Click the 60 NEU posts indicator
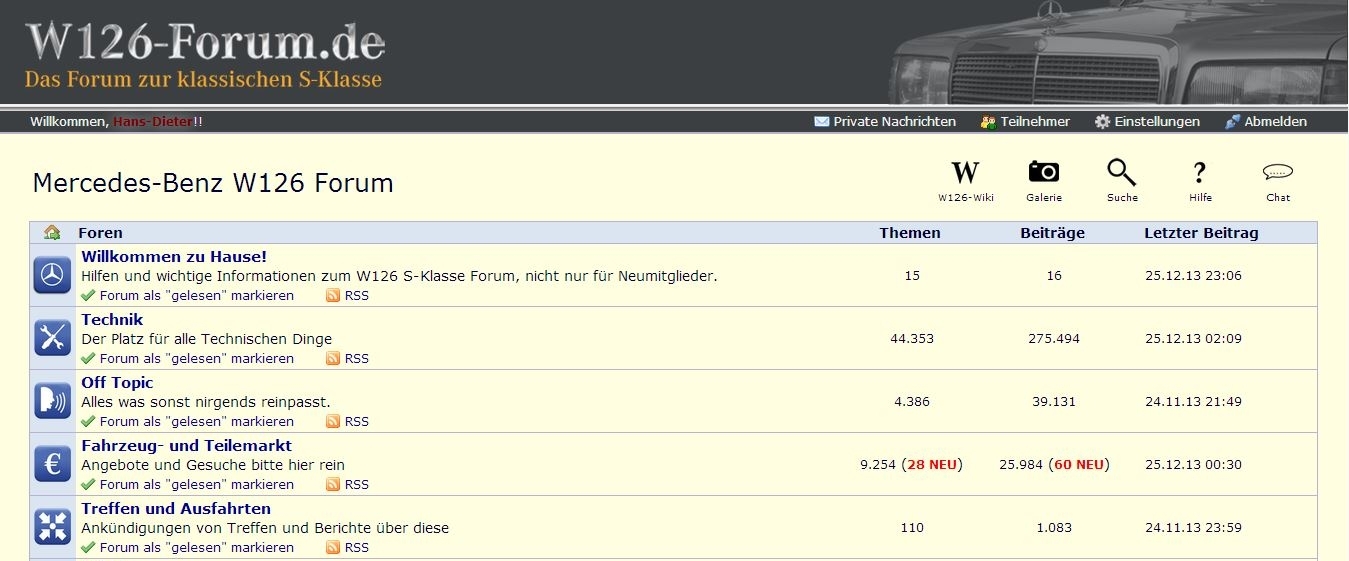 click(x=1079, y=464)
